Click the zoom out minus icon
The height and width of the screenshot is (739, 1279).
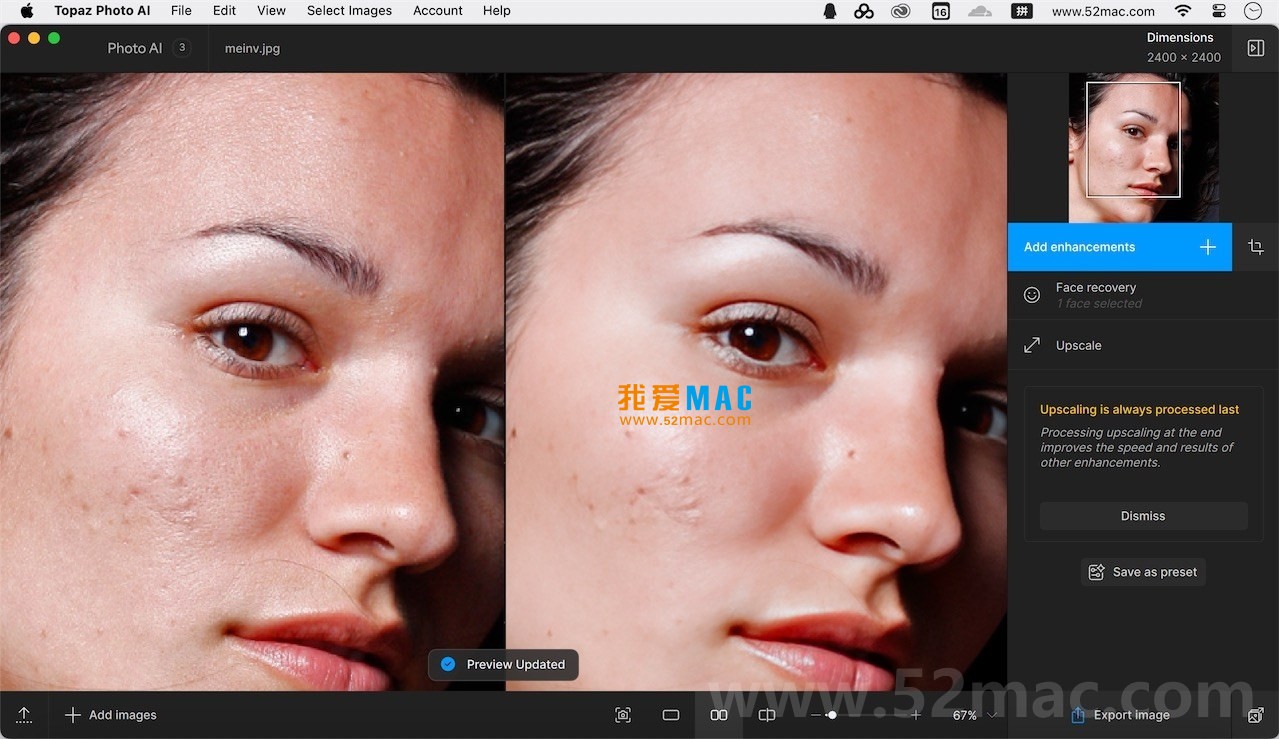(816, 715)
